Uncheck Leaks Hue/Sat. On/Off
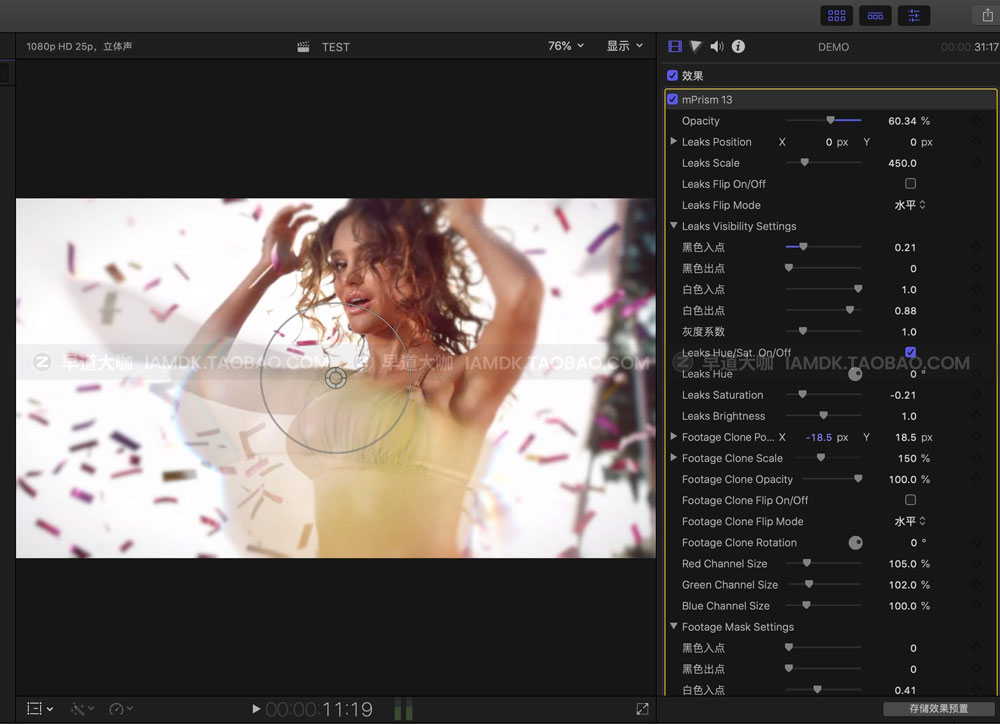Image resolution: width=1000 pixels, height=724 pixels. (x=910, y=352)
